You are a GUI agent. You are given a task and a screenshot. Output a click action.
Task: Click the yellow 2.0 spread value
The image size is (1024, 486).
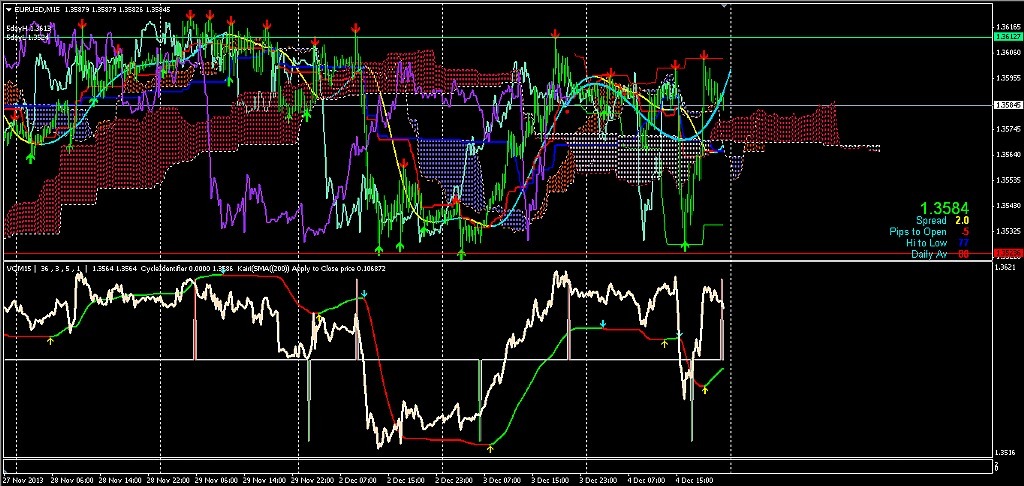[x=961, y=221]
